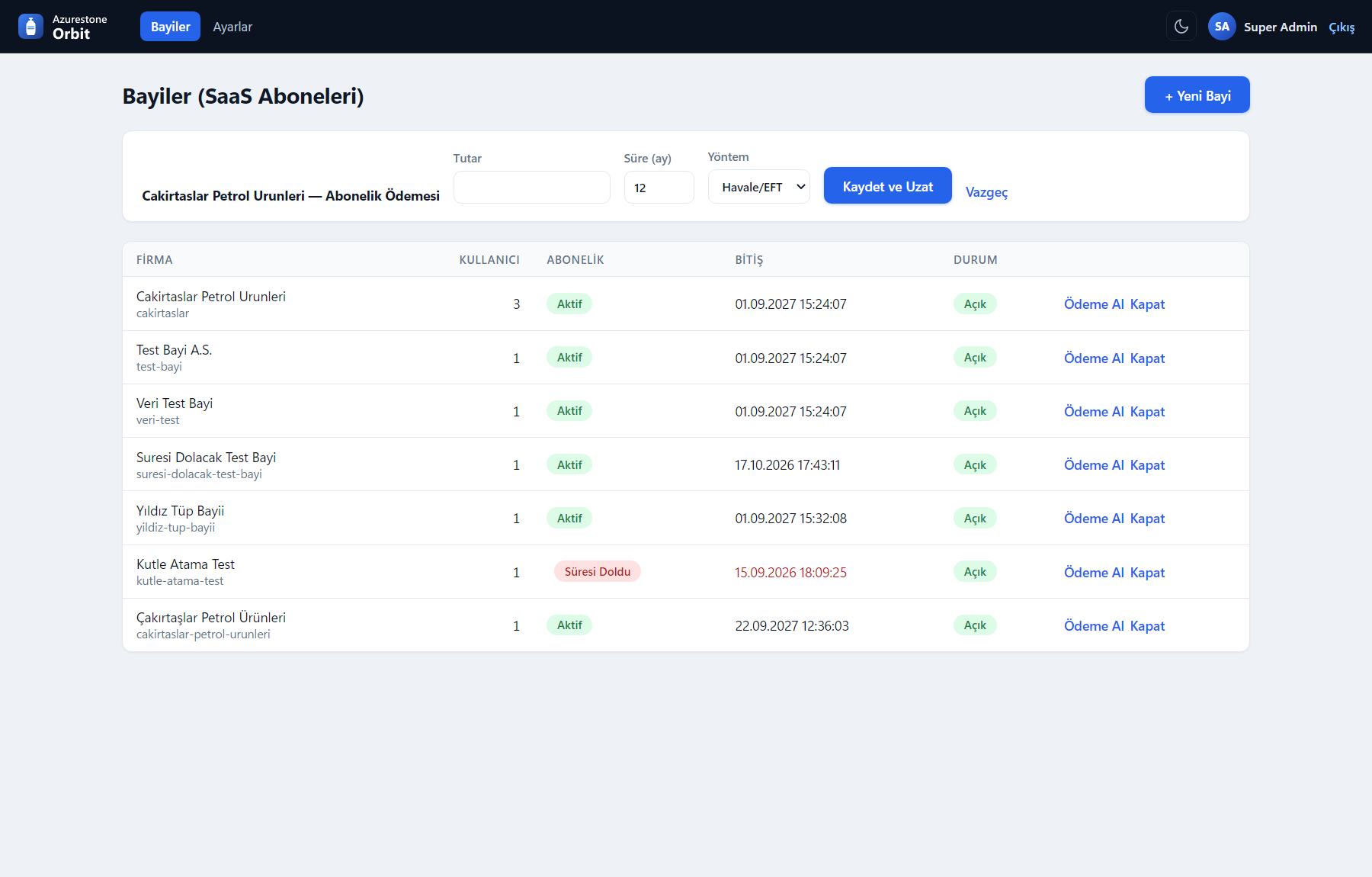1372x877 pixels.
Task: Select the Yıldız Tüp Bayii firm name
Action: pos(180,511)
